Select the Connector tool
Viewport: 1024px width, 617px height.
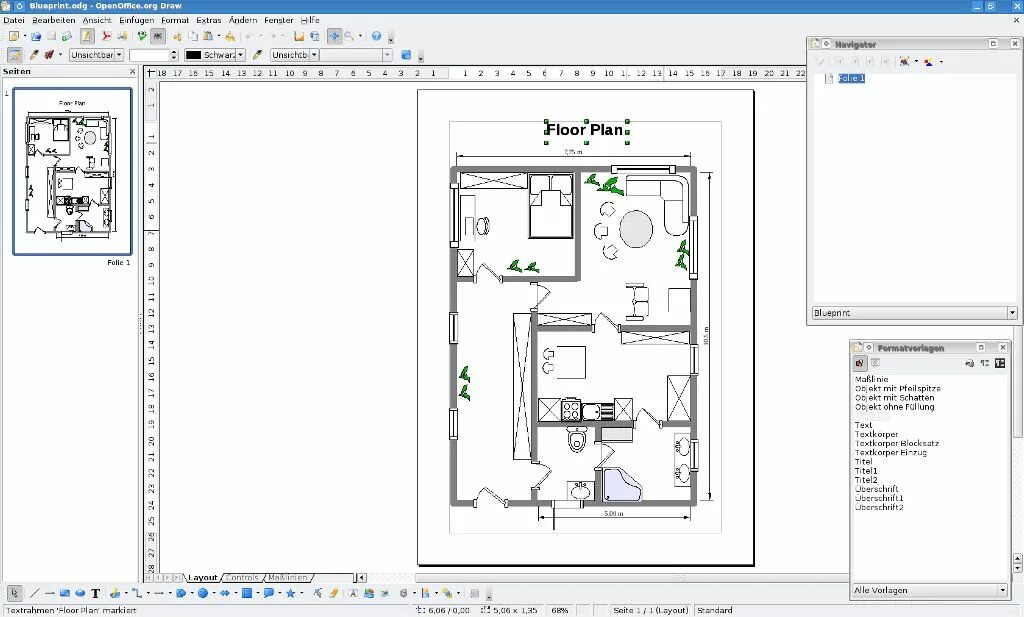[136, 593]
